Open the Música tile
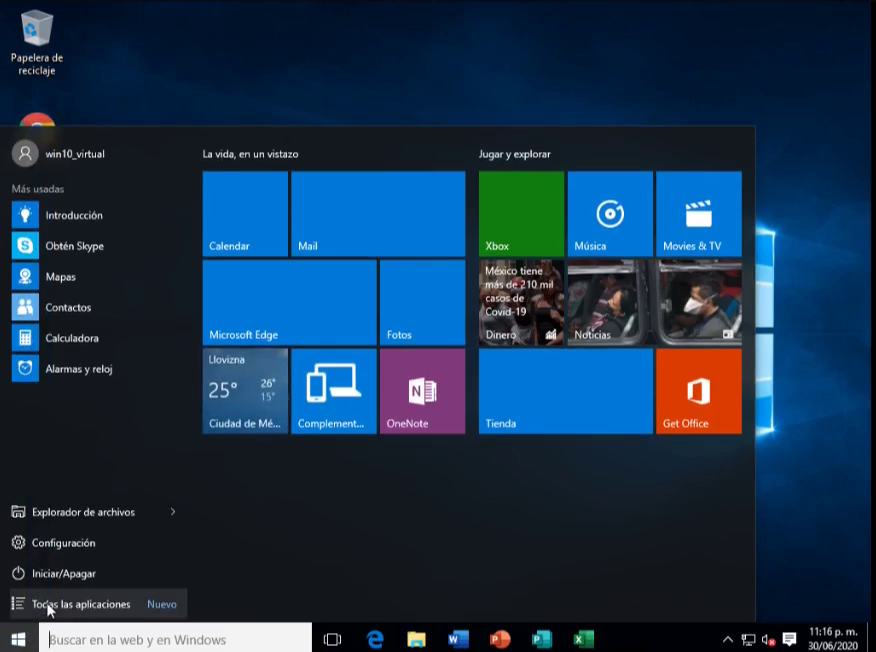This screenshot has height=652, width=876. pos(609,213)
